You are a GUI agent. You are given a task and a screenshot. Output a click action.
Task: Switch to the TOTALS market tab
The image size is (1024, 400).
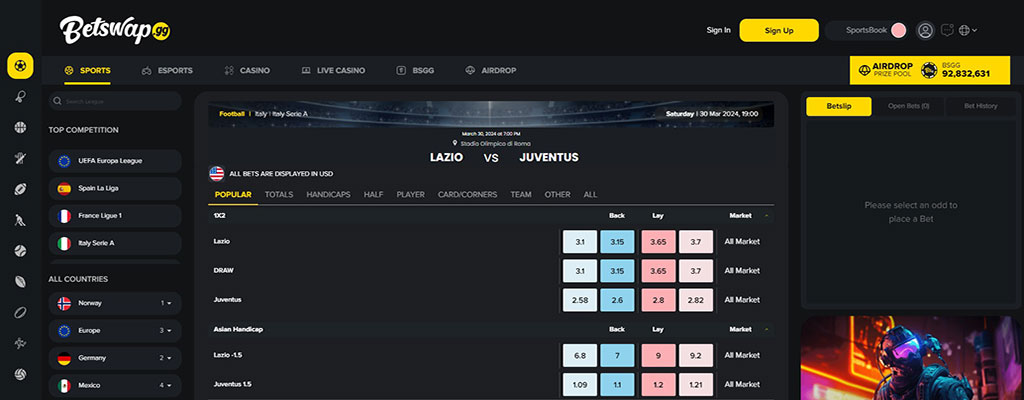(279, 195)
